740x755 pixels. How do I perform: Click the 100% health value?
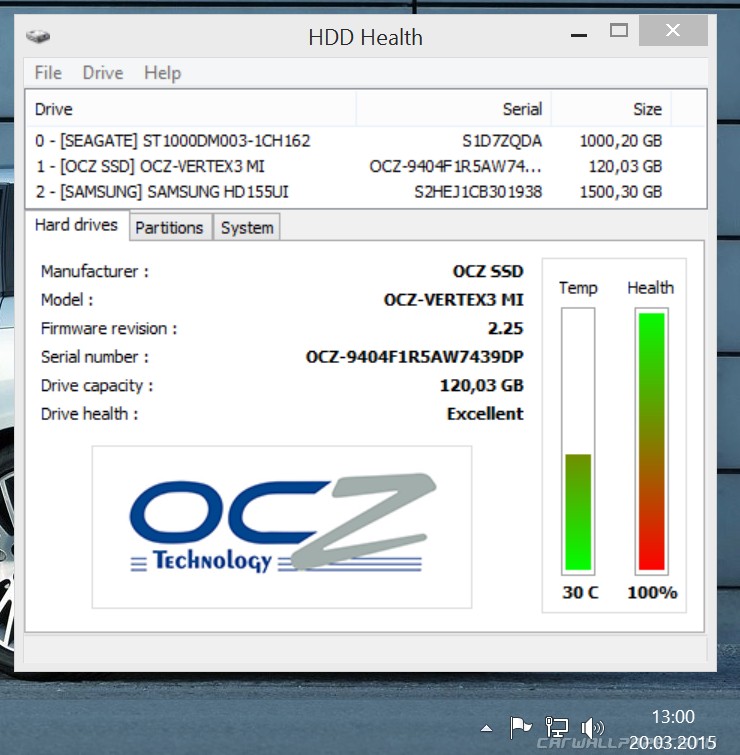[x=652, y=592]
